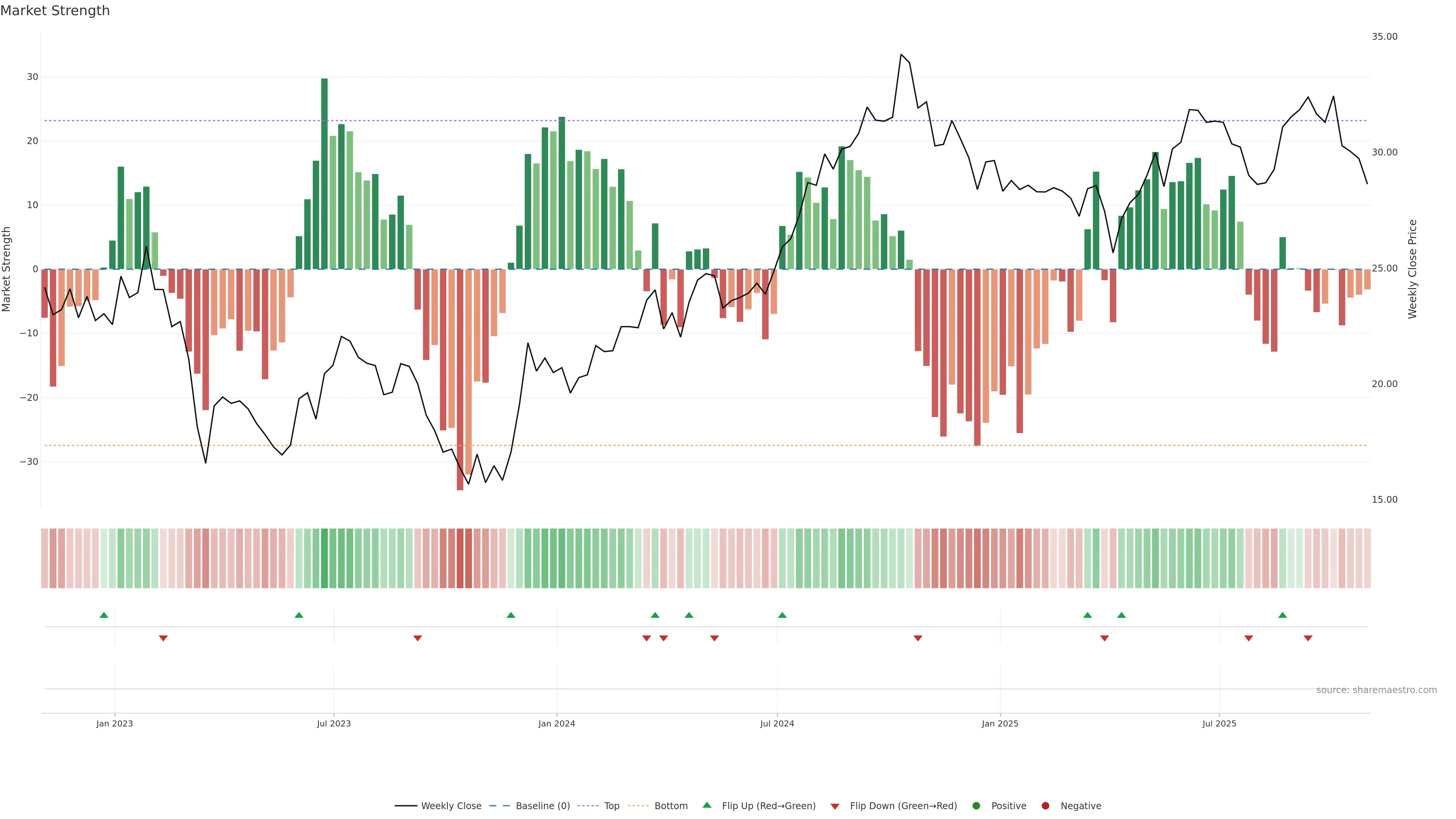Click Flip Up green triangle legend icon
Viewport: 1456px width, 819px height.
(706, 805)
